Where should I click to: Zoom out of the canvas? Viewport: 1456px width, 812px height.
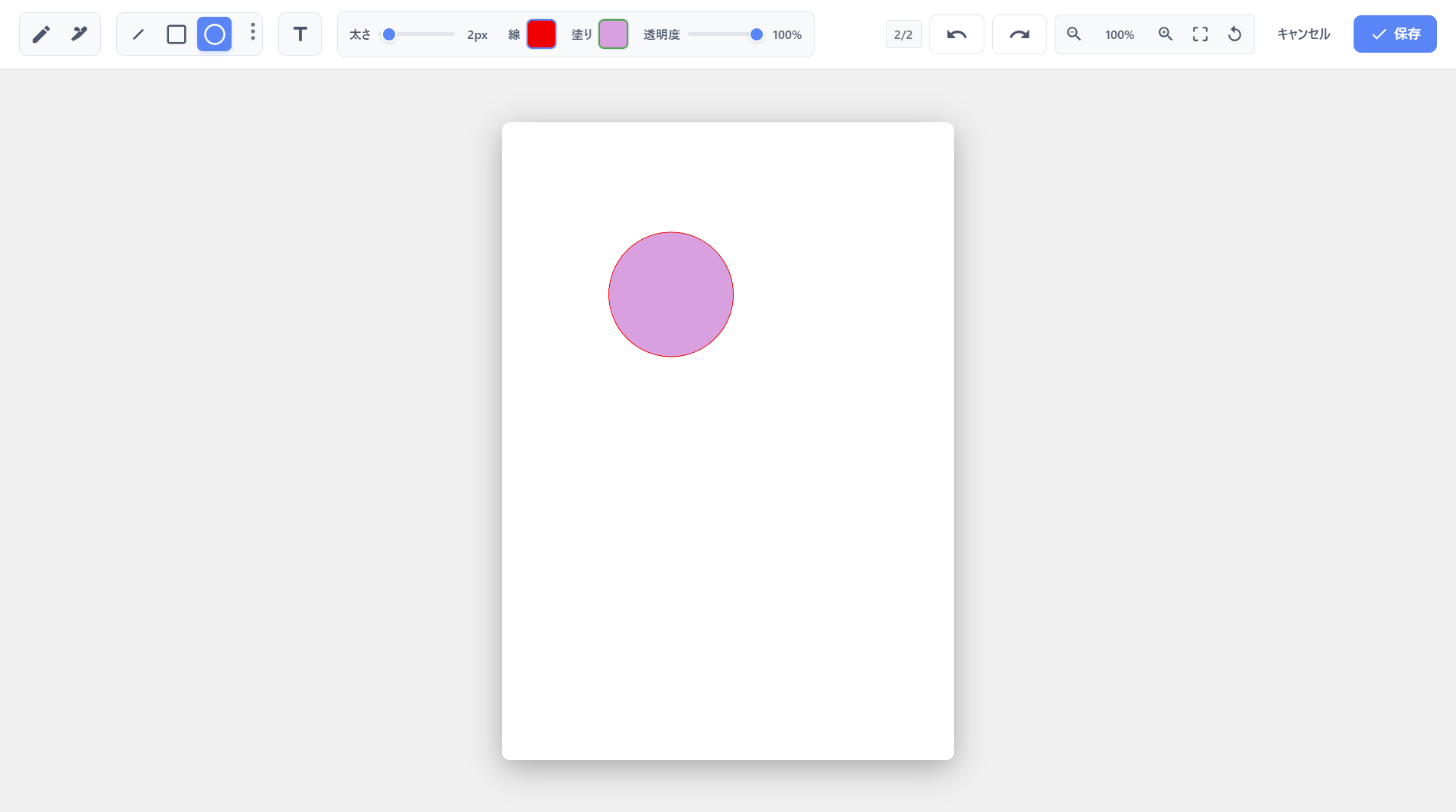1073,34
